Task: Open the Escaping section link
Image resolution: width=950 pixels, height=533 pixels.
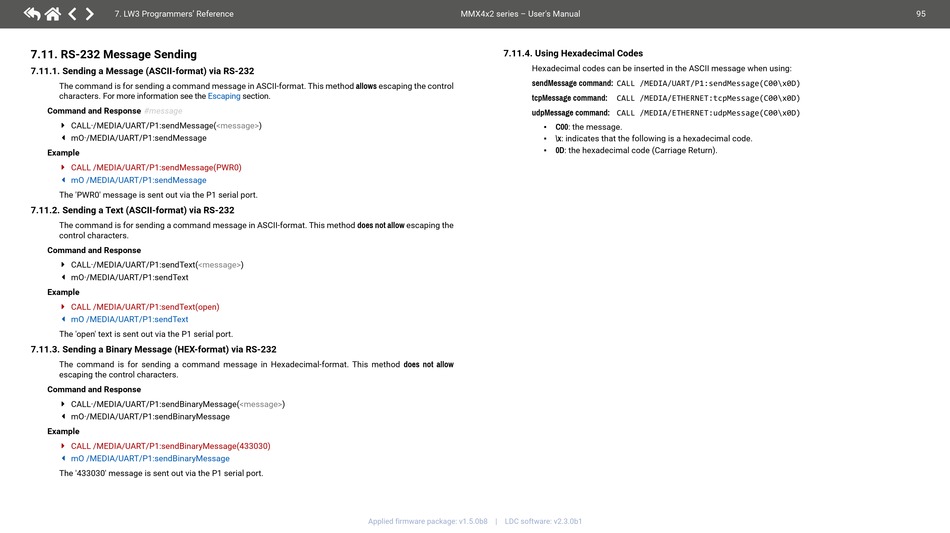Action: pyautogui.click(x=224, y=97)
